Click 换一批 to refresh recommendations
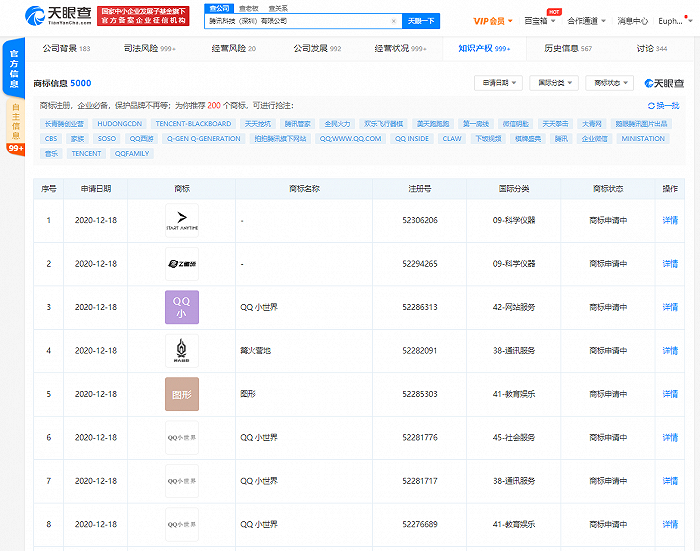 tap(667, 106)
